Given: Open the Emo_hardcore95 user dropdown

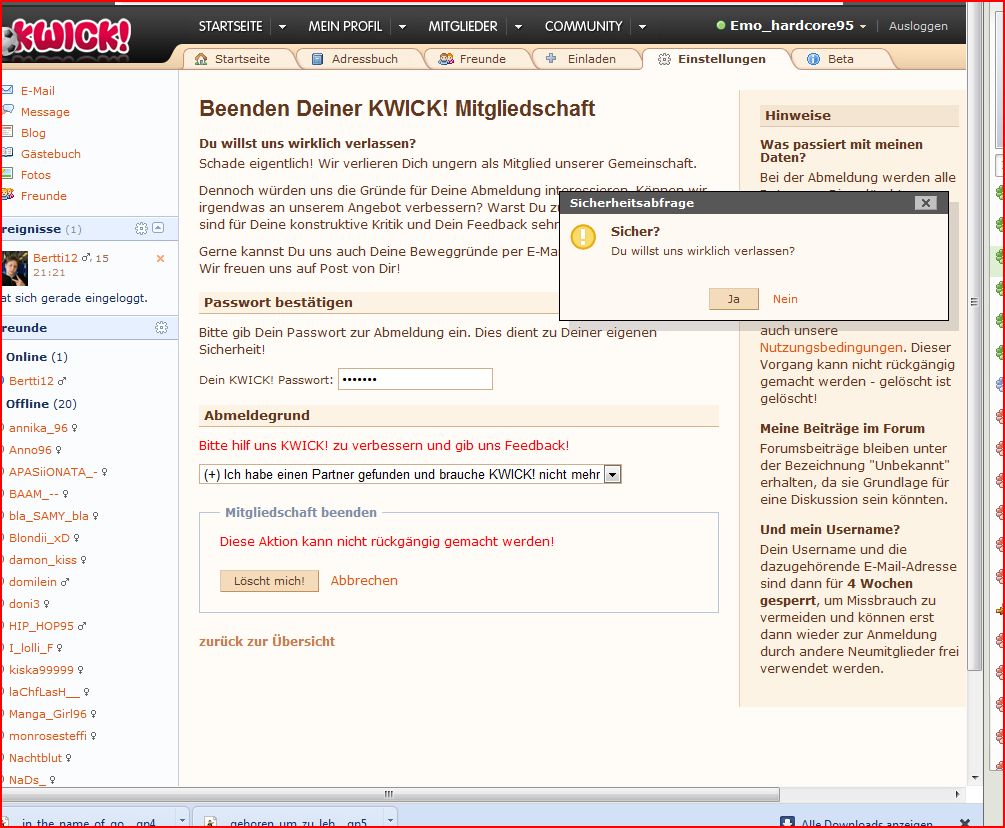Looking at the screenshot, I should [x=863, y=26].
